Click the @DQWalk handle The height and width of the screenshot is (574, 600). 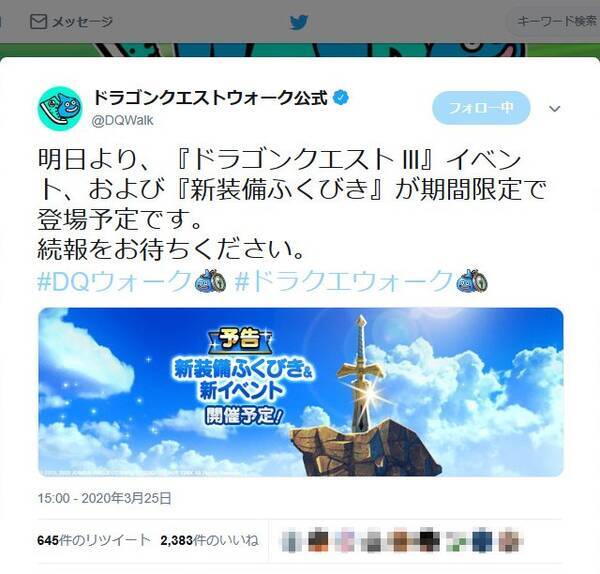click(x=122, y=121)
